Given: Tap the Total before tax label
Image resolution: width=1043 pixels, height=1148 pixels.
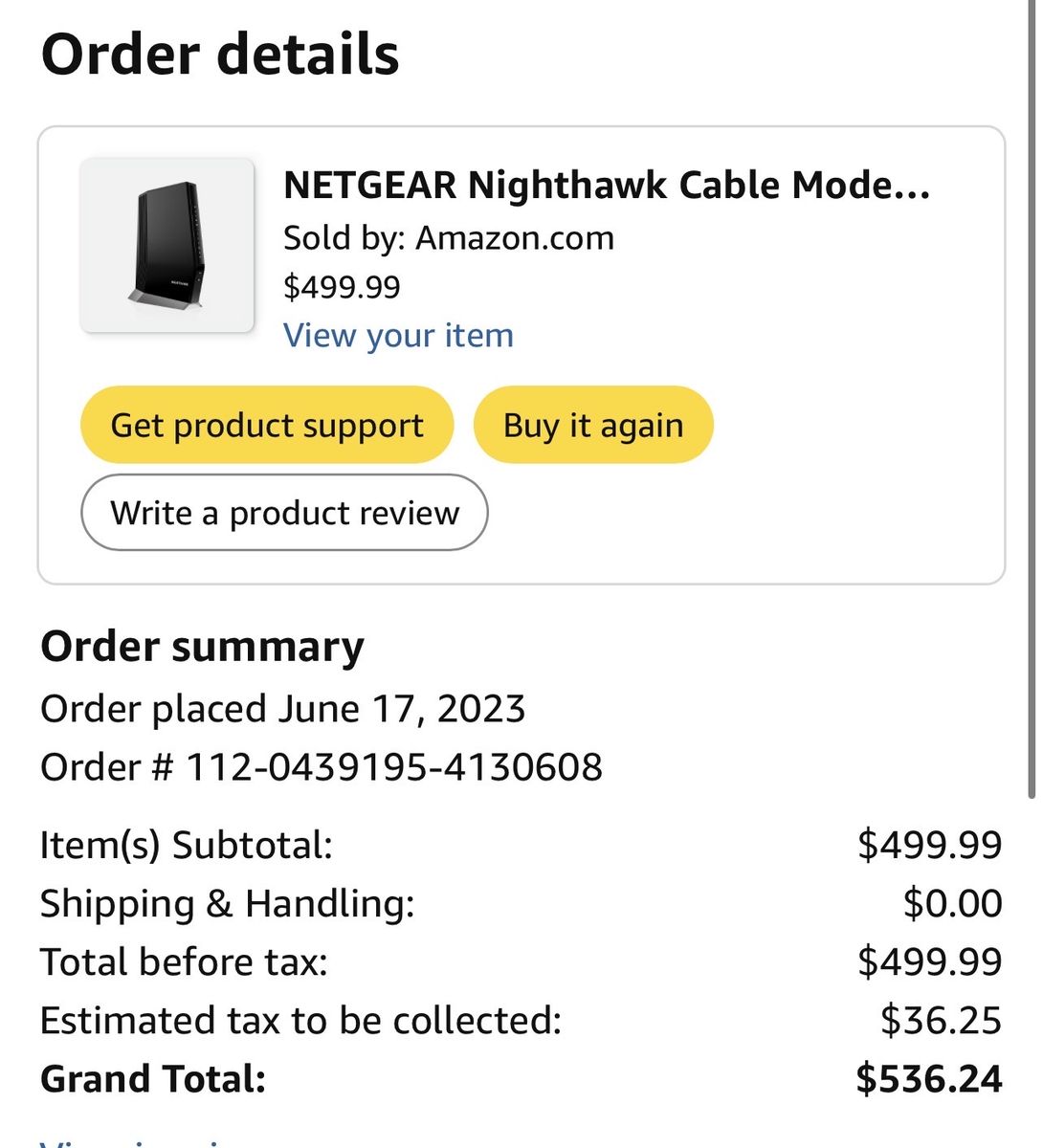Looking at the screenshot, I should pos(184,961).
